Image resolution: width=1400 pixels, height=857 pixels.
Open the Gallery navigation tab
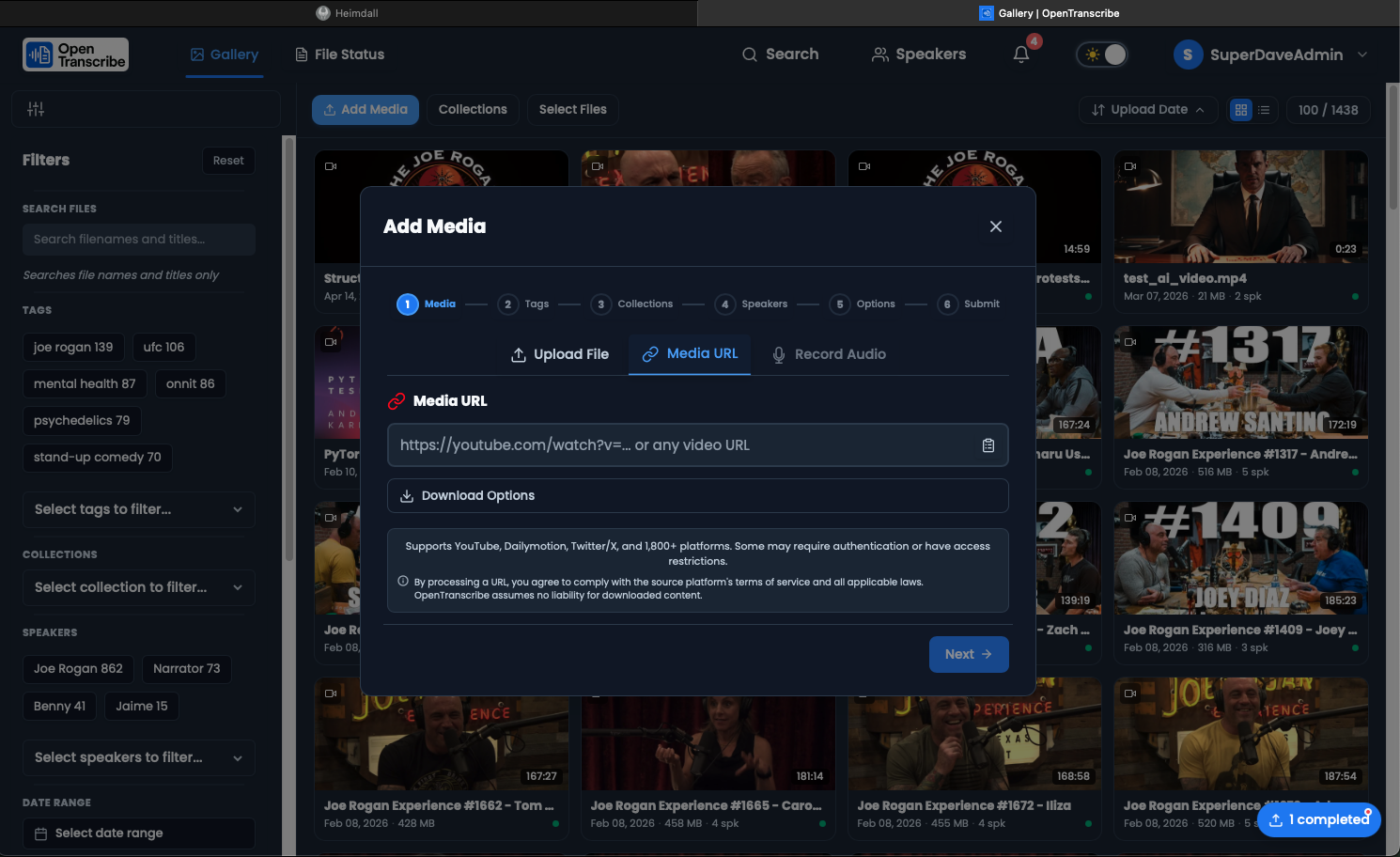pos(225,55)
